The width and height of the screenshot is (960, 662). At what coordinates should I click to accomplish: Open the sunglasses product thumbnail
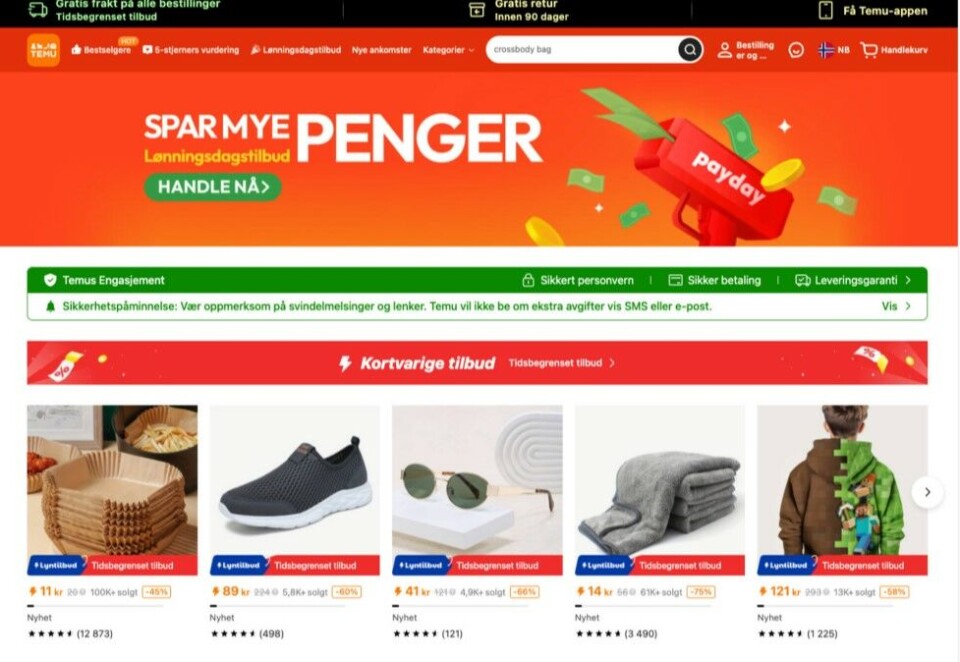coord(477,481)
